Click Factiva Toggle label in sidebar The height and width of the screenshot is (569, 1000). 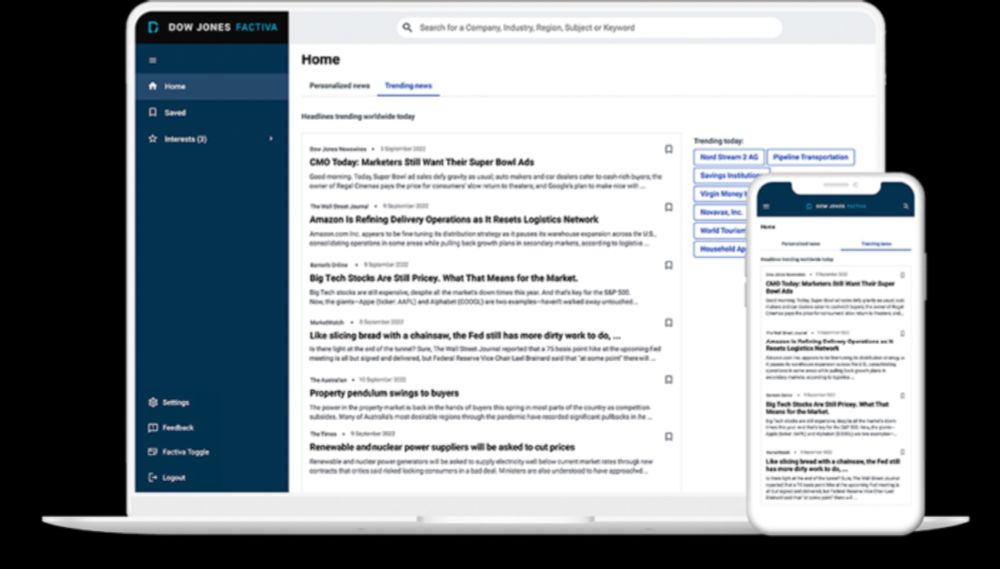(x=186, y=452)
